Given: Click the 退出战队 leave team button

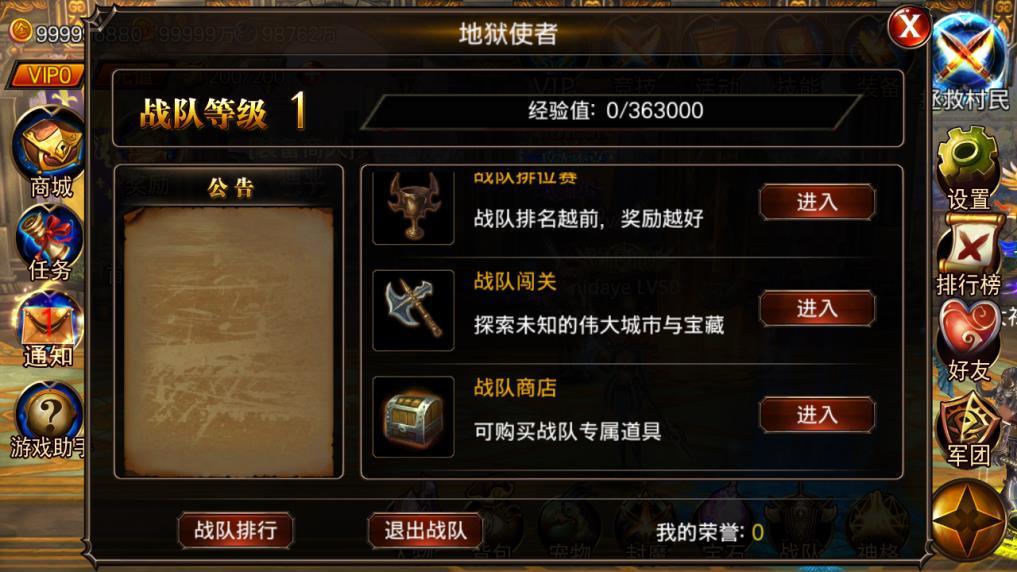Looking at the screenshot, I should tap(425, 530).
